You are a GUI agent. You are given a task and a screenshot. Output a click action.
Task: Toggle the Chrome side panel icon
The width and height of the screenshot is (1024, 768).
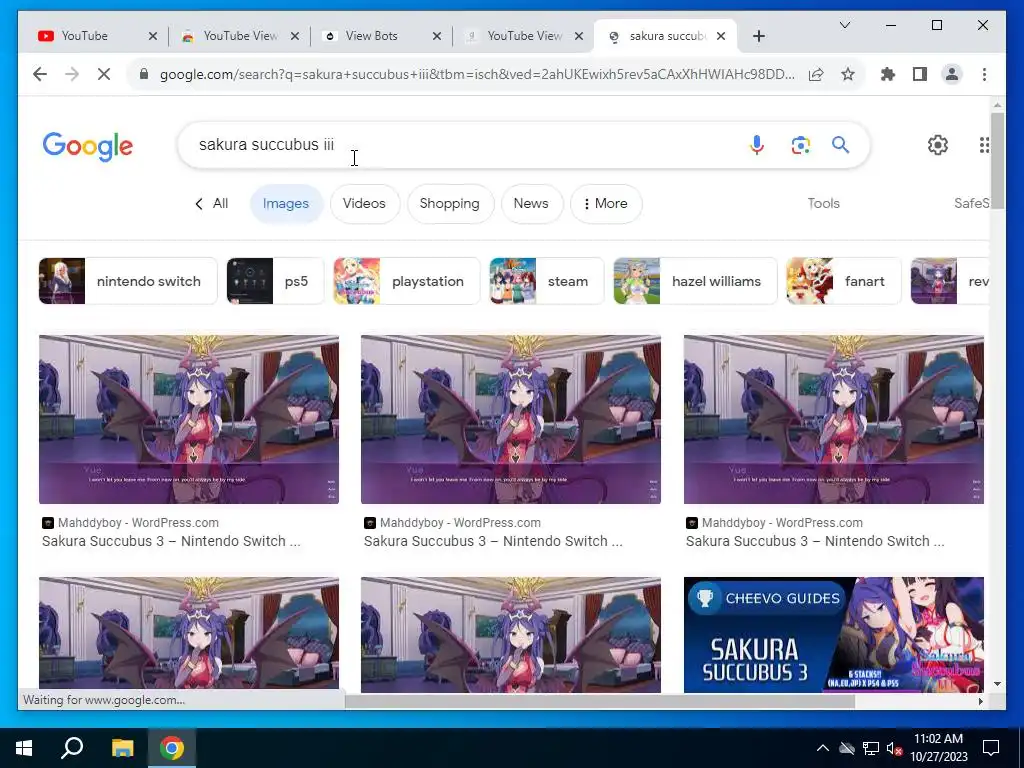(x=920, y=74)
